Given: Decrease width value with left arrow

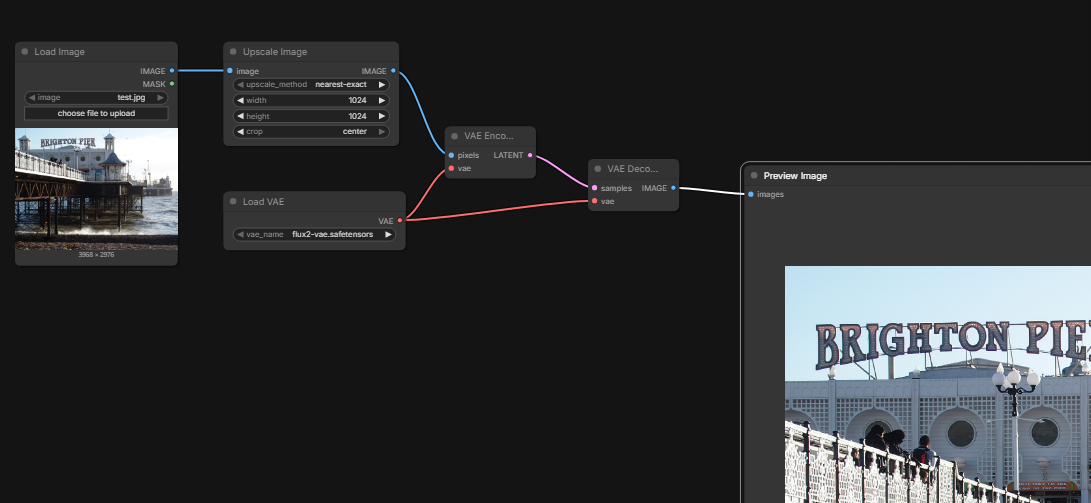Looking at the screenshot, I should tap(240, 100).
